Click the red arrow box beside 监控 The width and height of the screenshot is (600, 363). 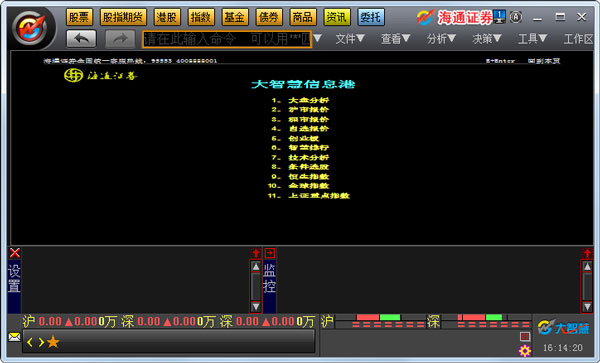[x=269, y=253]
